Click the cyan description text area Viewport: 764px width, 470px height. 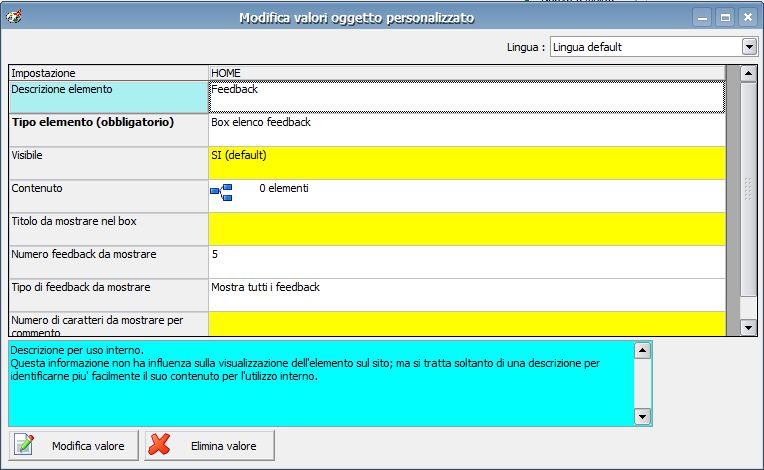pos(322,383)
